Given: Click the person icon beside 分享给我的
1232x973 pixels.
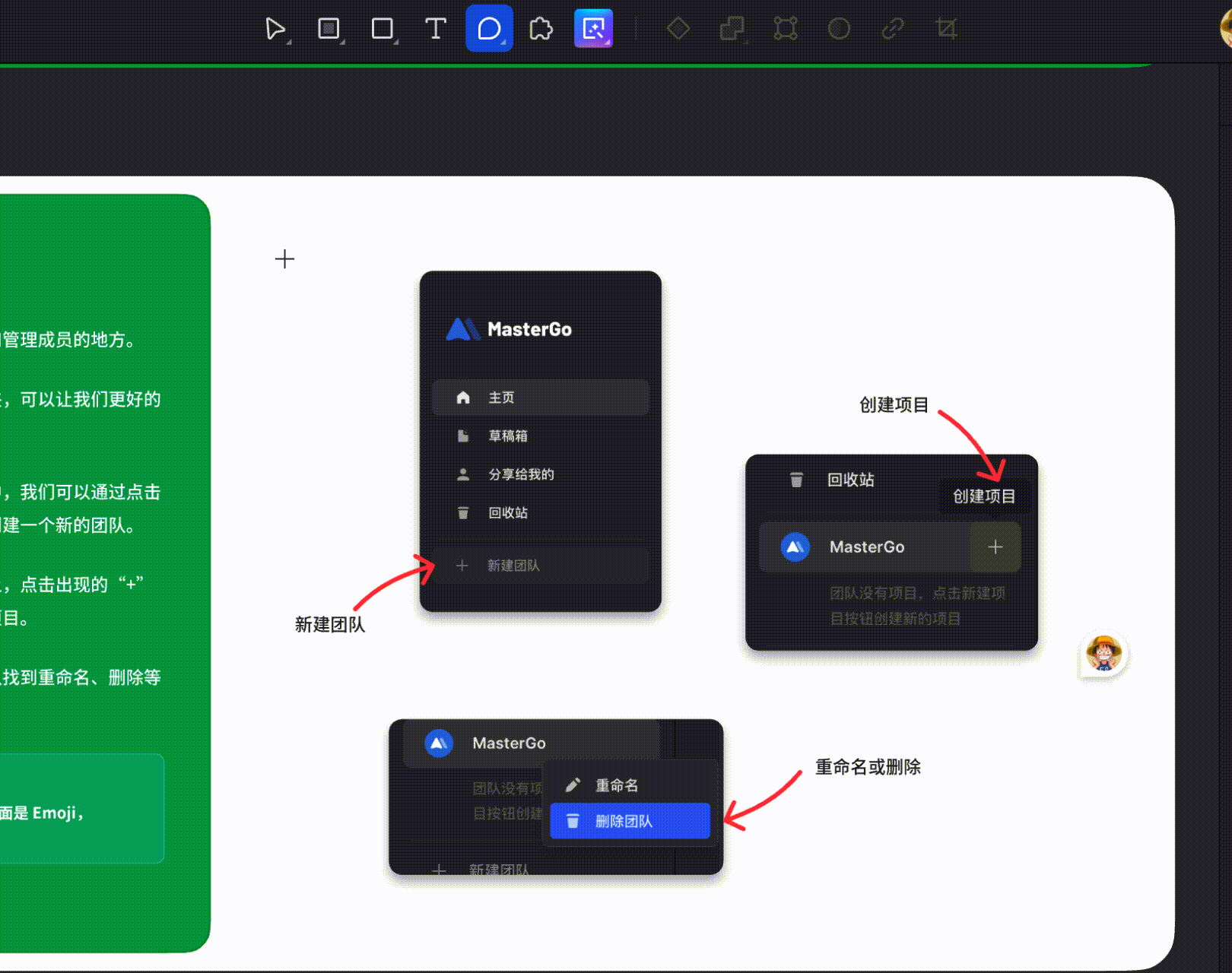Looking at the screenshot, I should point(462,474).
